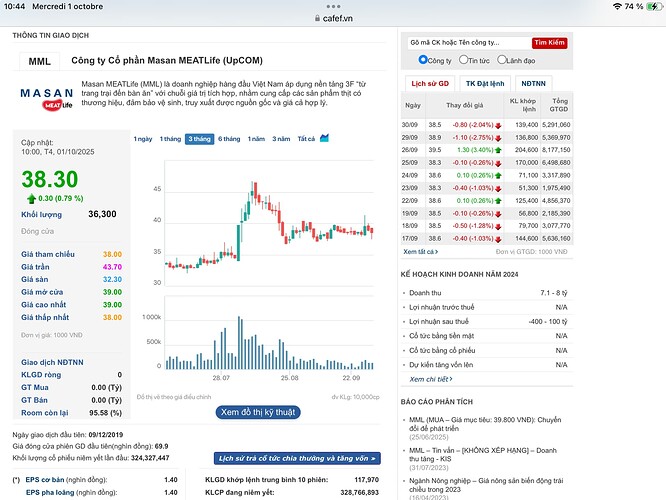The height and width of the screenshot is (500, 666).
Task: Click the red down arrow in 30/09 row
Action: point(498,125)
